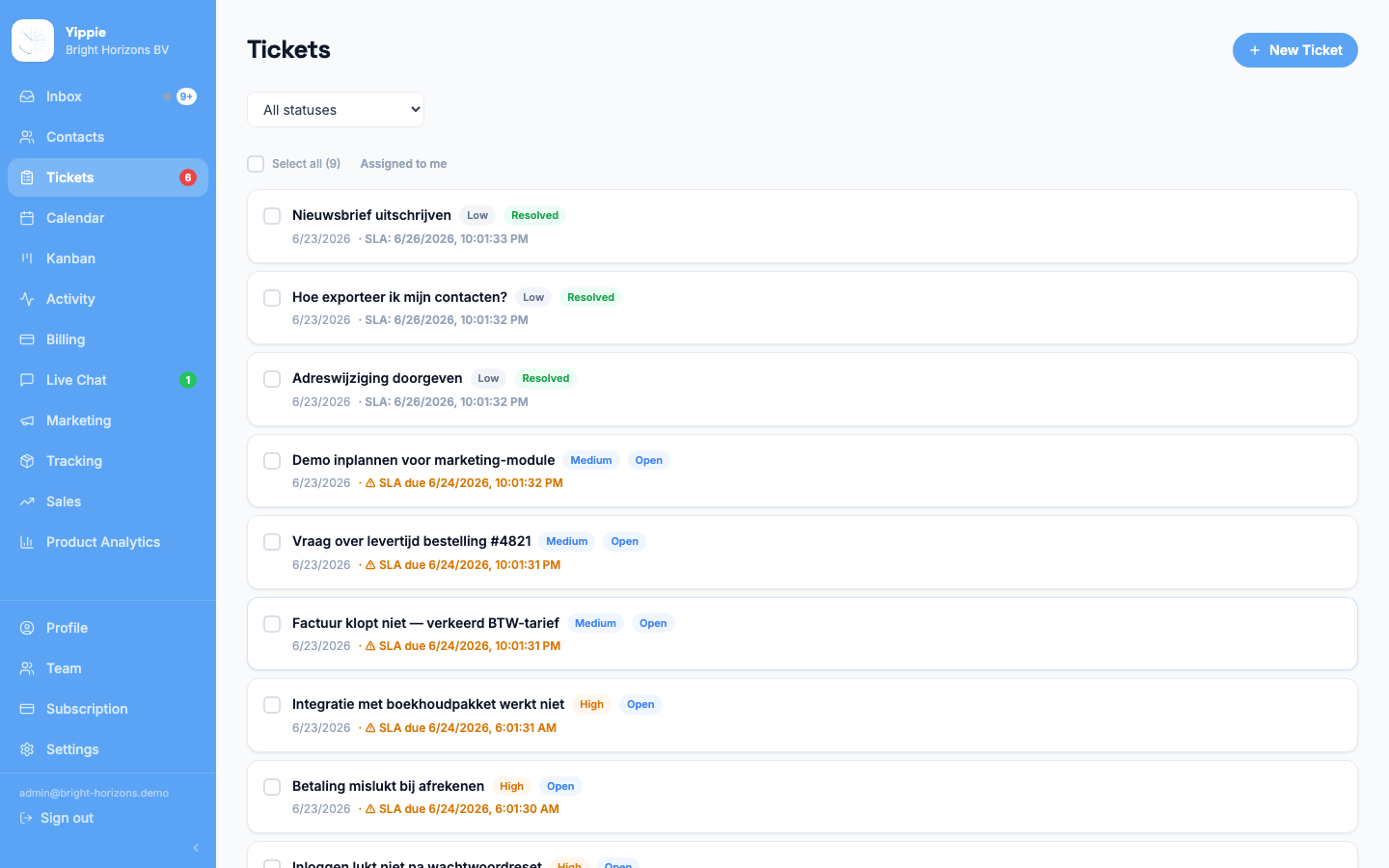The height and width of the screenshot is (868, 1389).
Task: Click the Activity pulse icon
Action: tap(27, 299)
